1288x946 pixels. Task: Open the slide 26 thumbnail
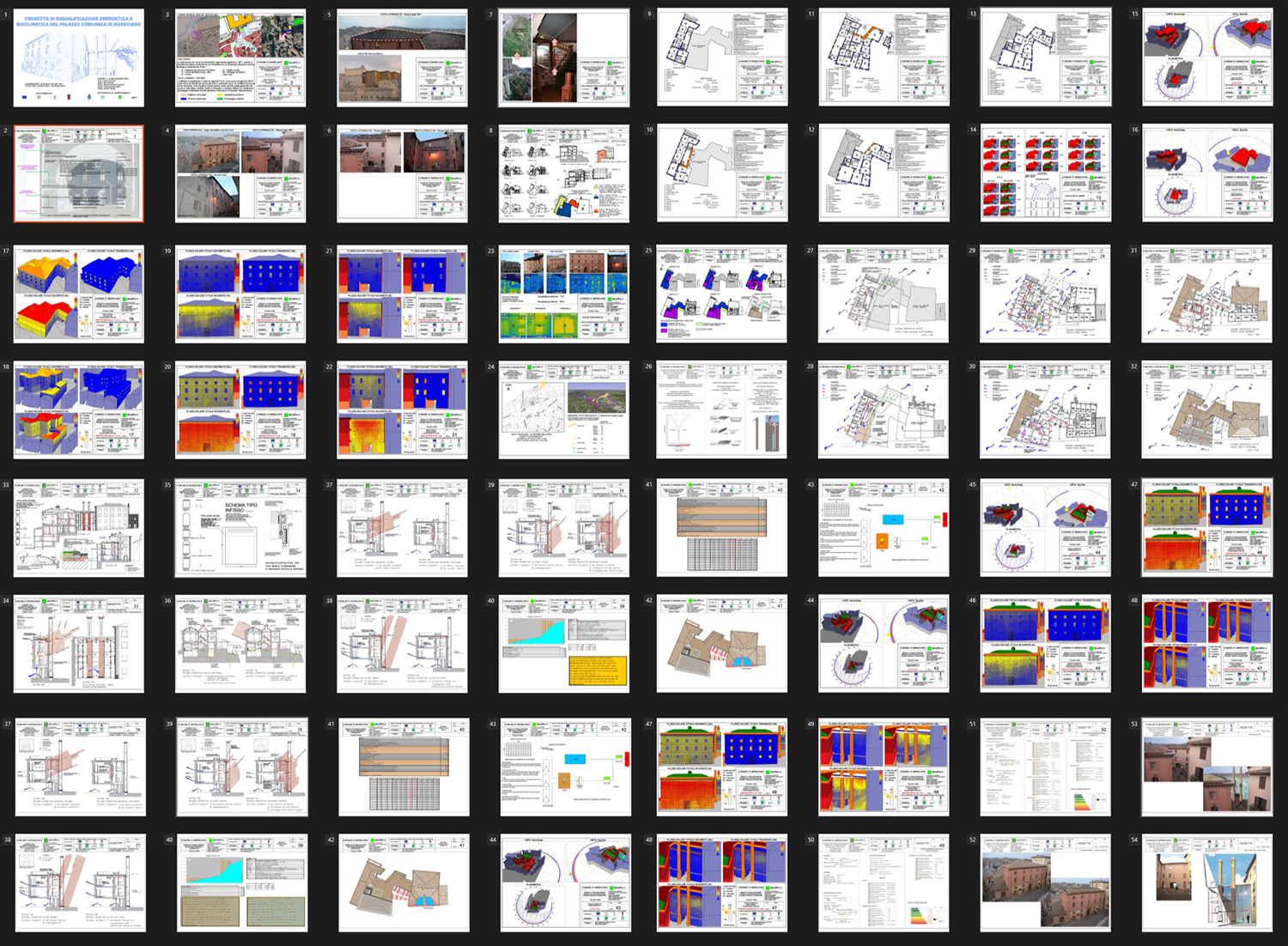point(722,409)
